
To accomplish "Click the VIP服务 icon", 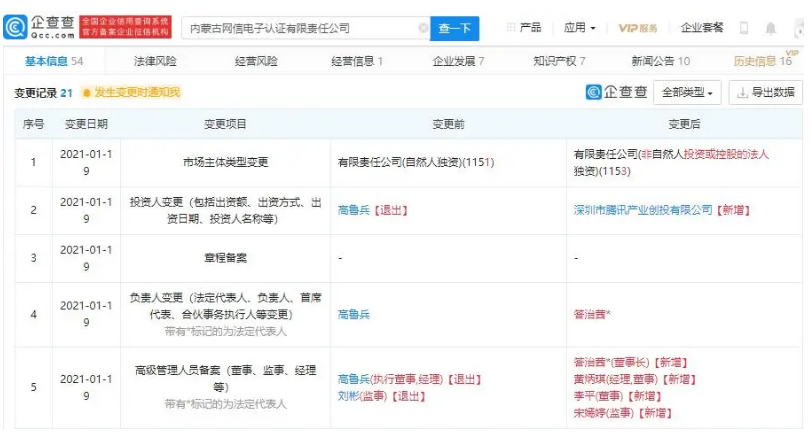I will [637, 28].
